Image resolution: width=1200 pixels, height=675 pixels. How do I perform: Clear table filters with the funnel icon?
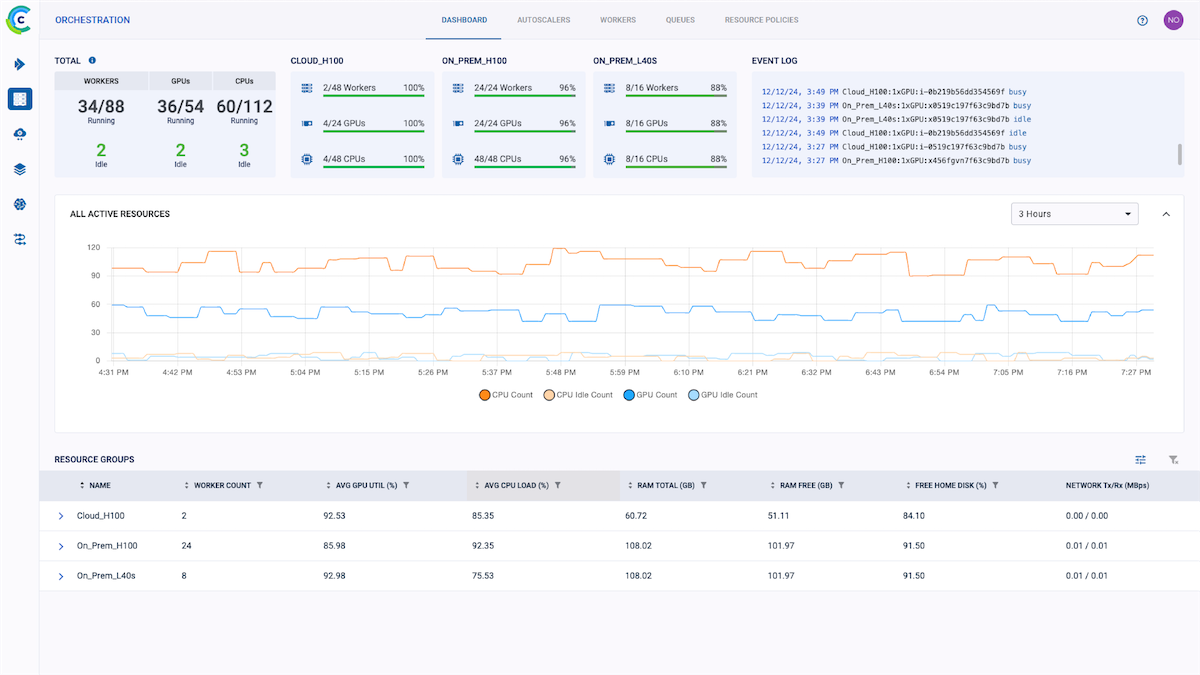pos(1174,459)
